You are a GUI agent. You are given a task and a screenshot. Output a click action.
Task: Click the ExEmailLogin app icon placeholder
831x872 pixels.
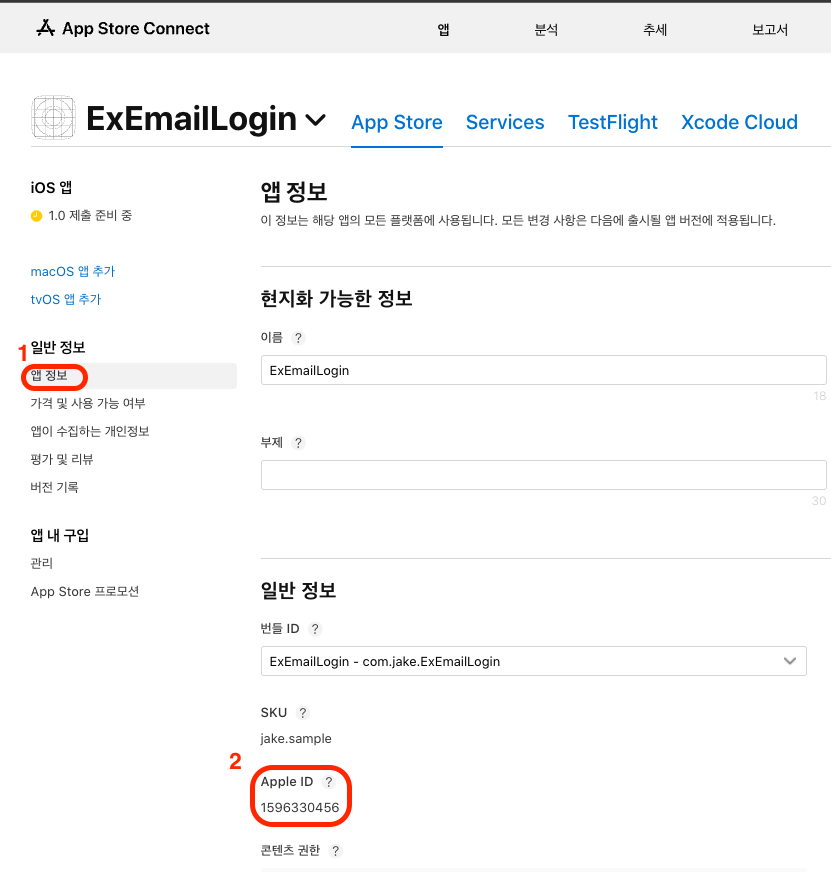[x=53, y=117]
